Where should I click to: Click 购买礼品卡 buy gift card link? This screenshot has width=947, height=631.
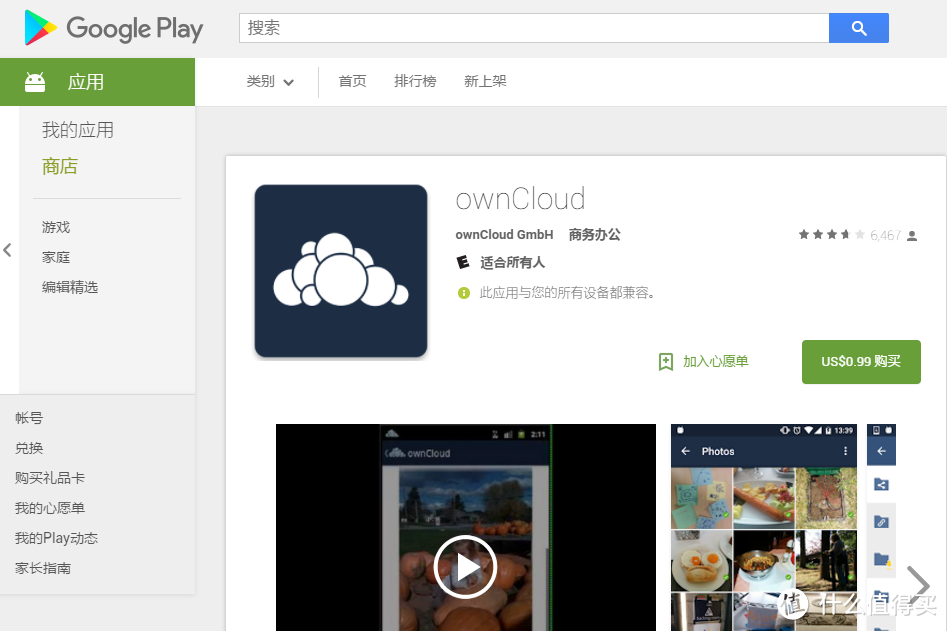click(x=50, y=478)
